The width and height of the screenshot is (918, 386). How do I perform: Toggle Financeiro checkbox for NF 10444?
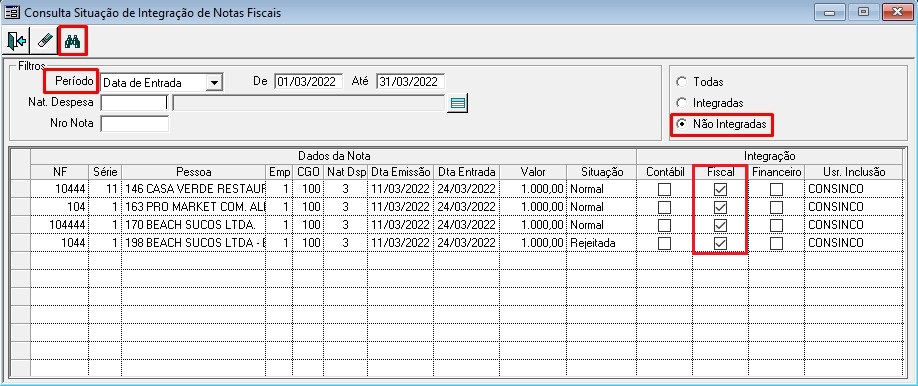click(x=776, y=189)
